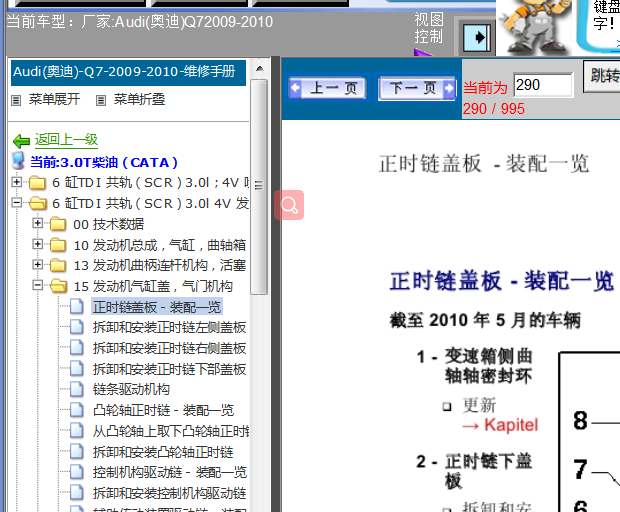The height and width of the screenshot is (512, 620).
Task: Click page icon beside 凸轮轴正时链 - 装配一览
Action: [x=77, y=410]
